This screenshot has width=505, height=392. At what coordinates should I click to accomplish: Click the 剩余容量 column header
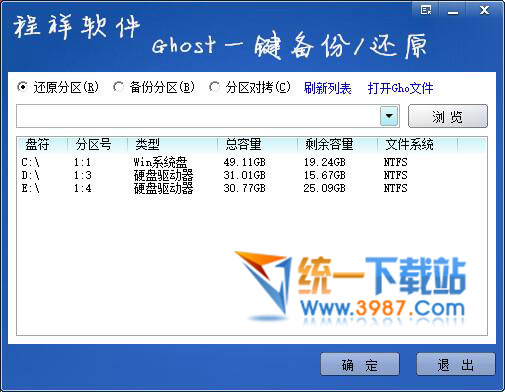click(x=337, y=145)
